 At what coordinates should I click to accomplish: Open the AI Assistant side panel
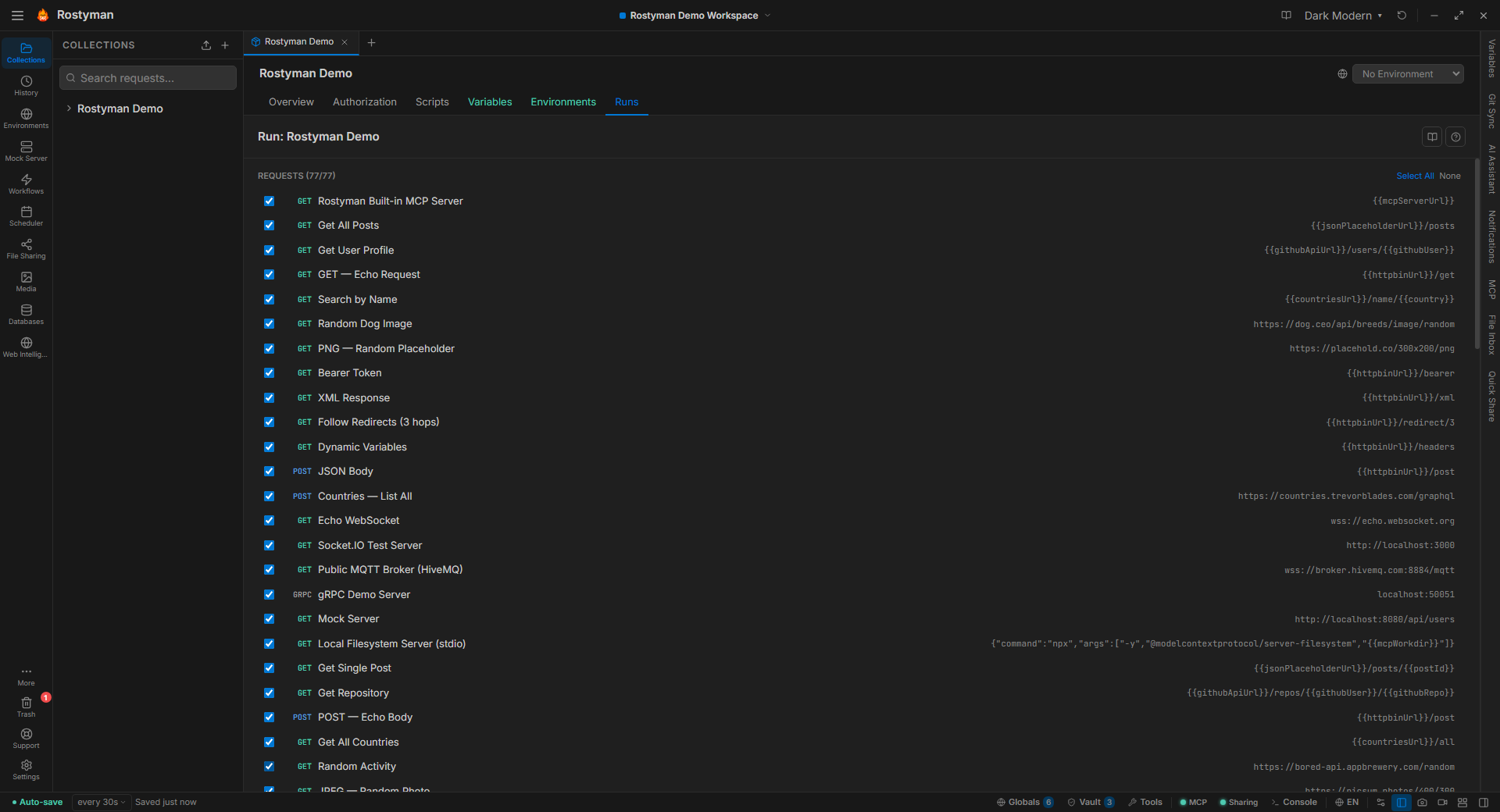coord(1491,169)
